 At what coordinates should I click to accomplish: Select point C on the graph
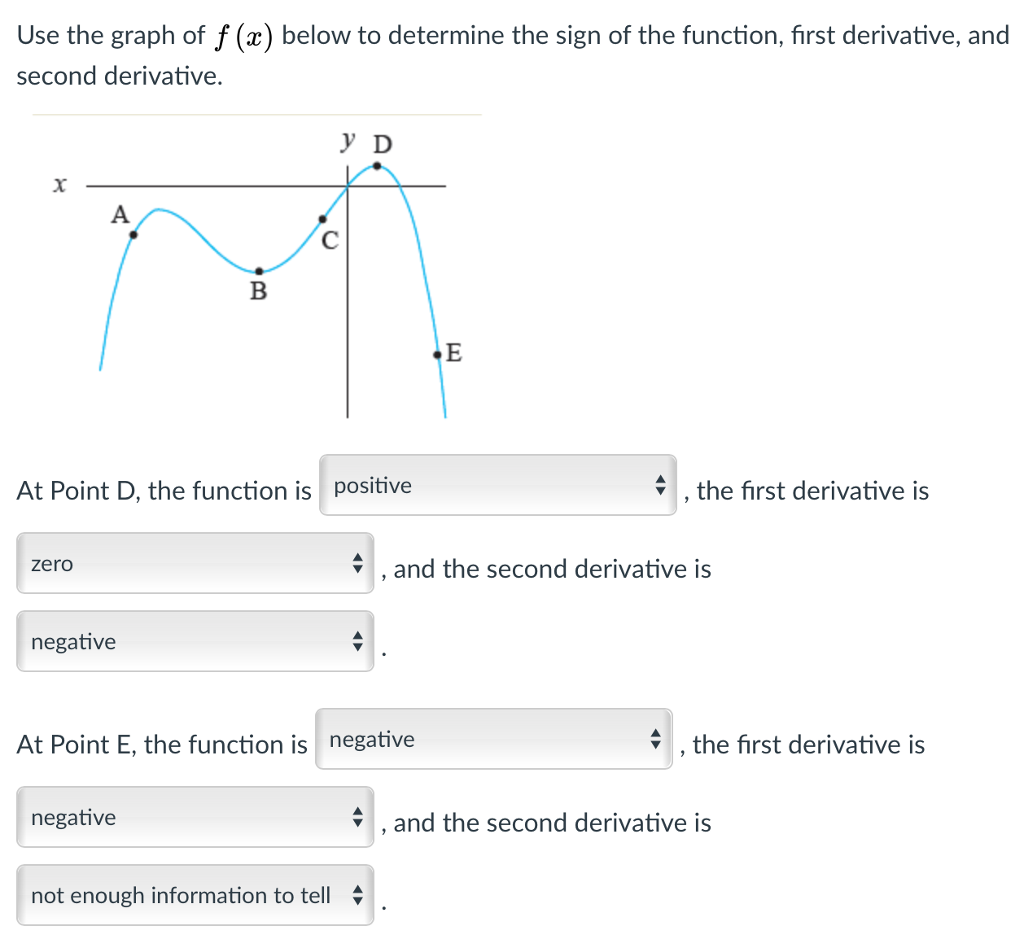pos(321,217)
